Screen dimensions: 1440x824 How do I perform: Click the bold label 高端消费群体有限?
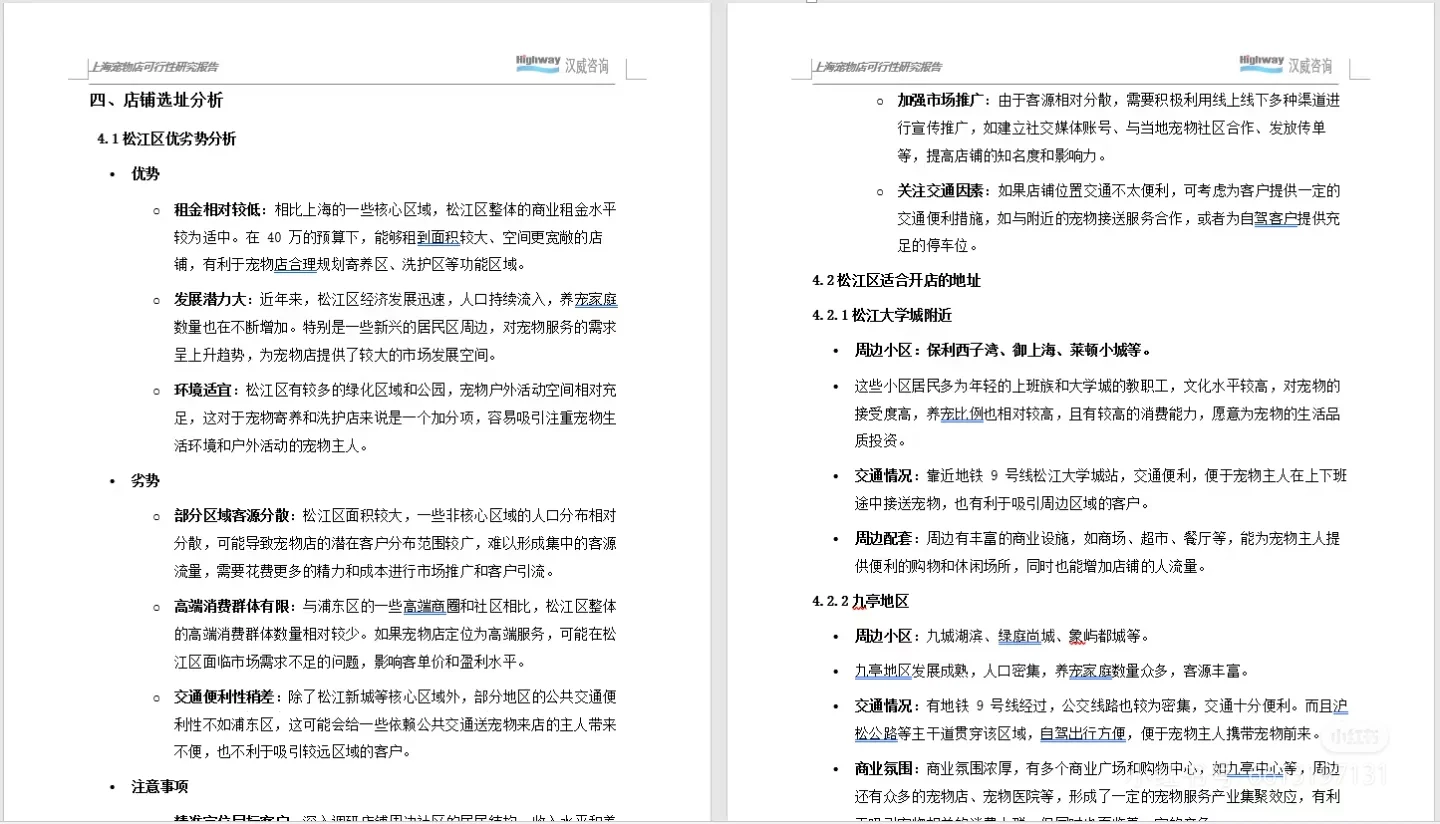[231, 606]
